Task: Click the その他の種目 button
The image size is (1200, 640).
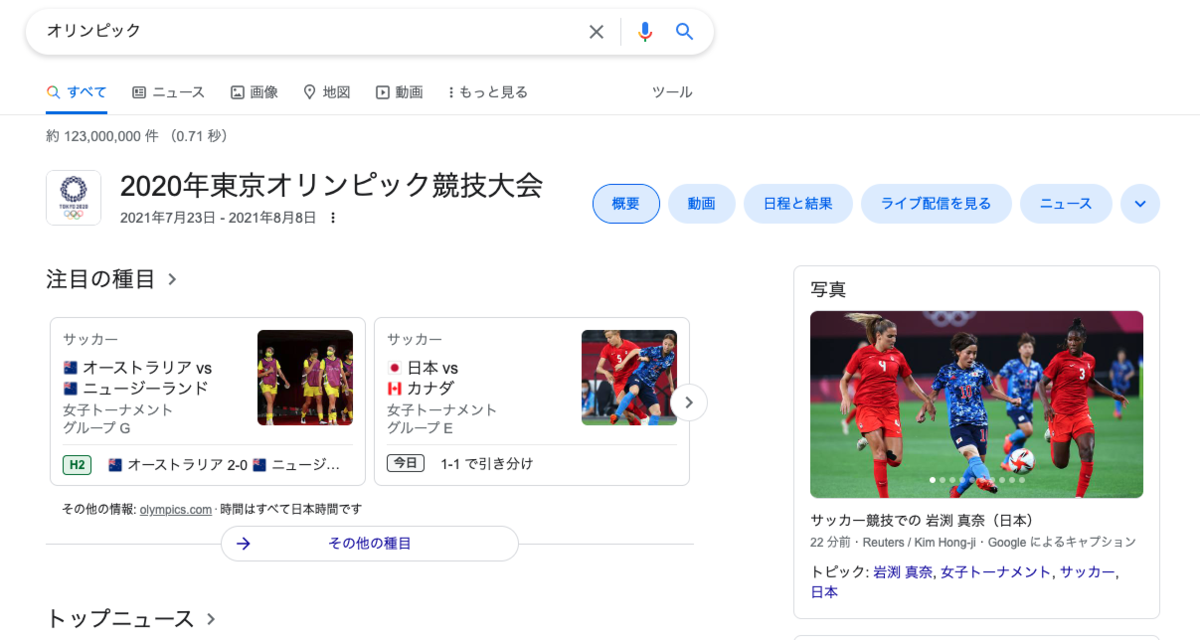Action: click(x=370, y=544)
